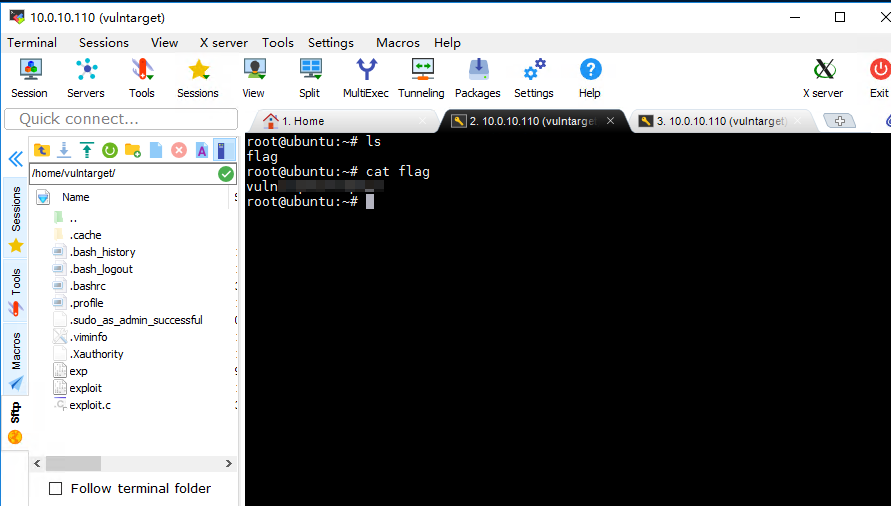Open the MultiExec mode tool
891x506 pixels.
pyautogui.click(x=366, y=78)
